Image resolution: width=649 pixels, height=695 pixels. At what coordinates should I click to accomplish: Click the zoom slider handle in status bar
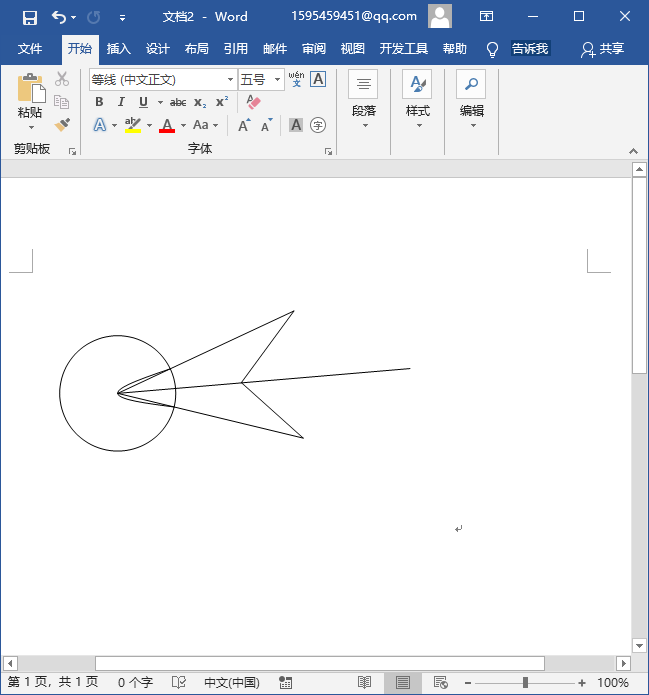pos(525,682)
